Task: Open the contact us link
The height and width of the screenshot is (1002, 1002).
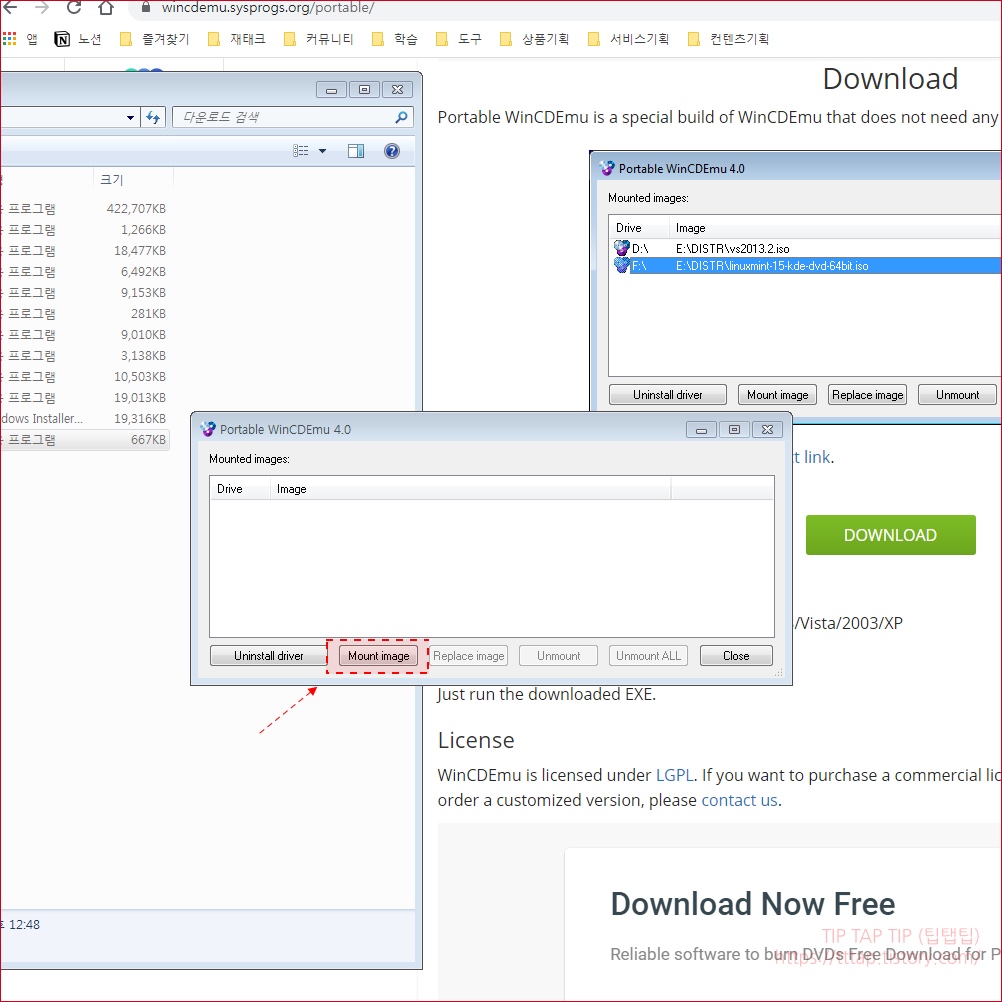Action: [739, 801]
